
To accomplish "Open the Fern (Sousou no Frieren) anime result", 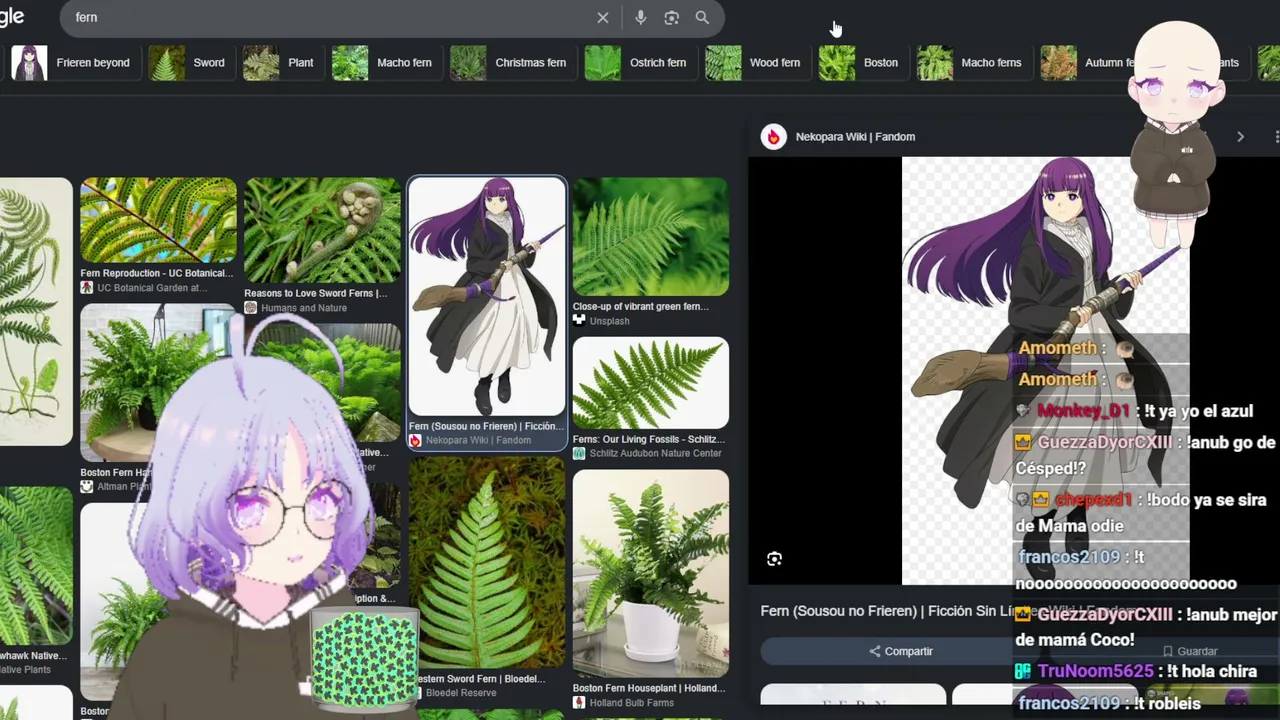I will click(x=487, y=297).
